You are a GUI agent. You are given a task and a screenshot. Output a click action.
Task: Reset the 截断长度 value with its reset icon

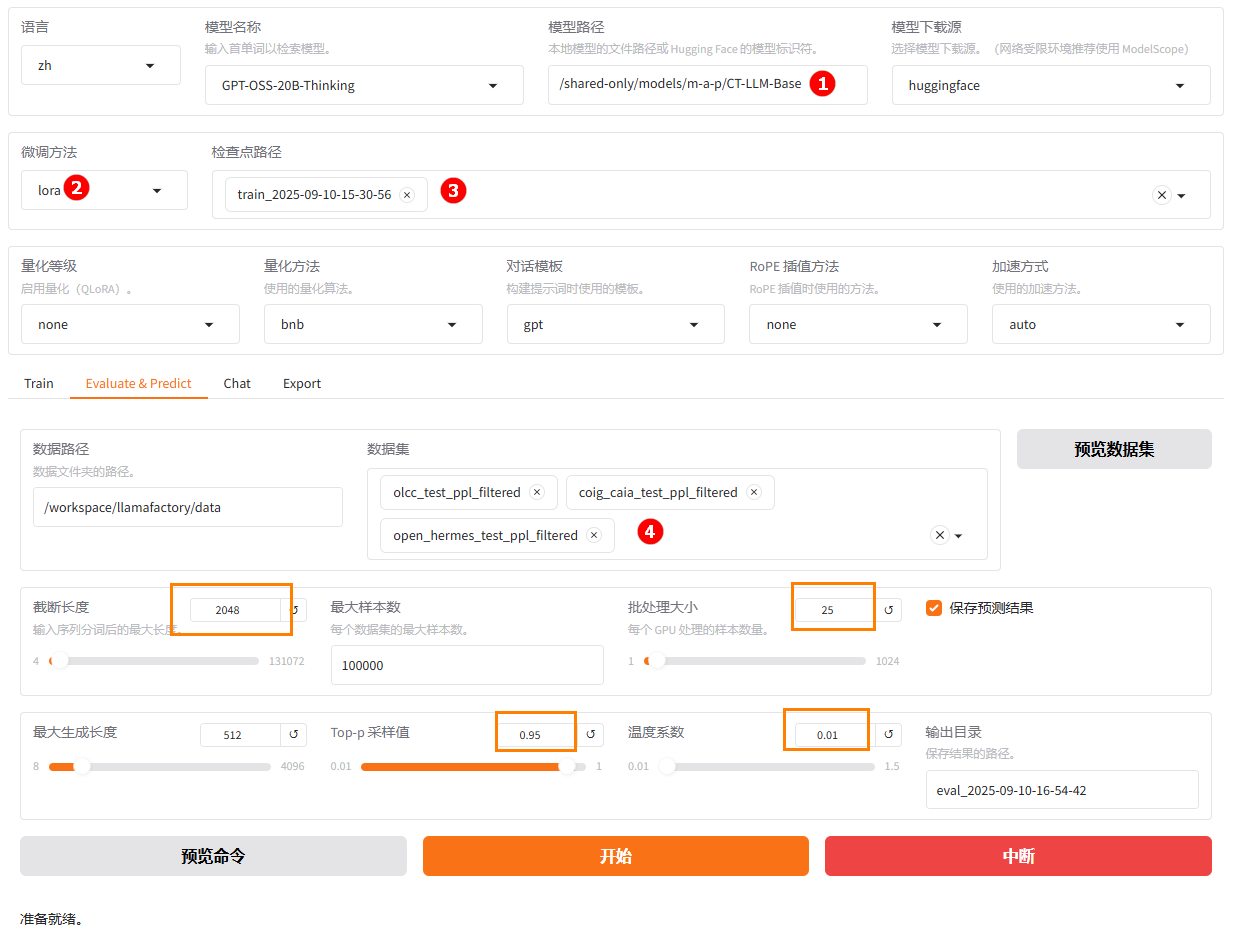pyautogui.click(x=294, y=609)
